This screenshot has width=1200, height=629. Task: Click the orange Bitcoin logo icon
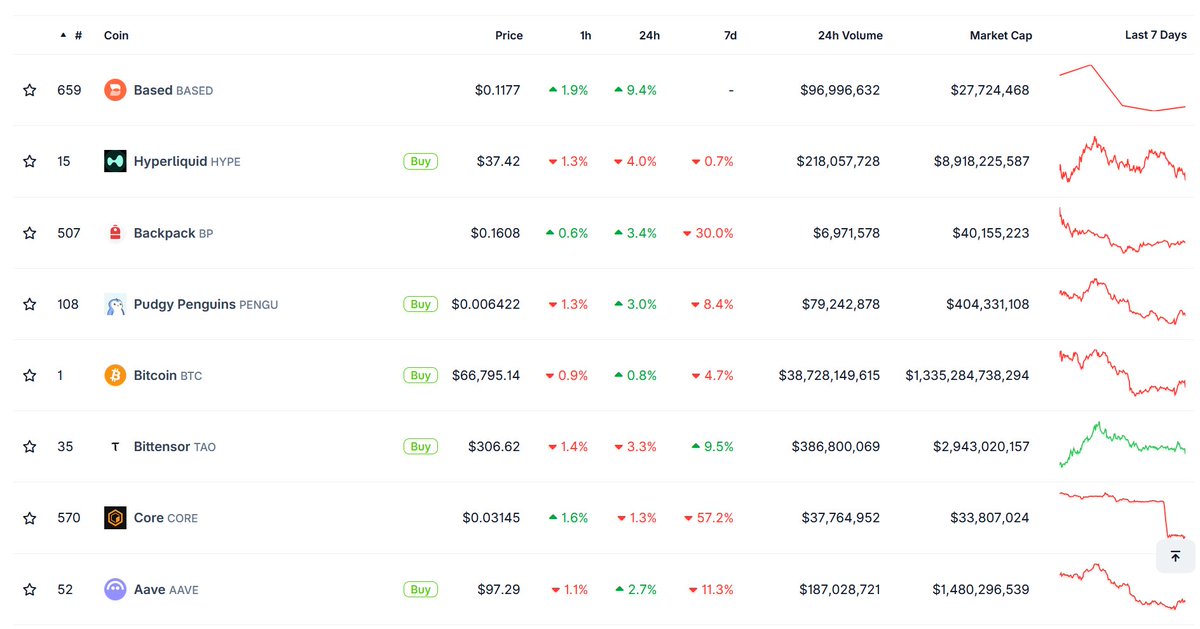[x=115, y=375]
